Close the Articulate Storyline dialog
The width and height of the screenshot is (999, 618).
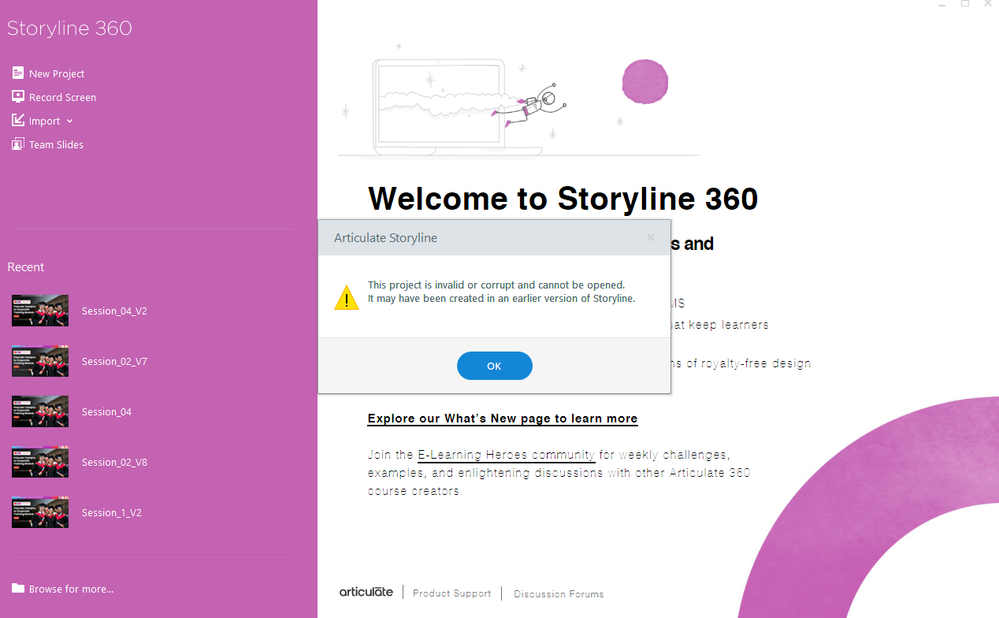click(x=650, y=237)
